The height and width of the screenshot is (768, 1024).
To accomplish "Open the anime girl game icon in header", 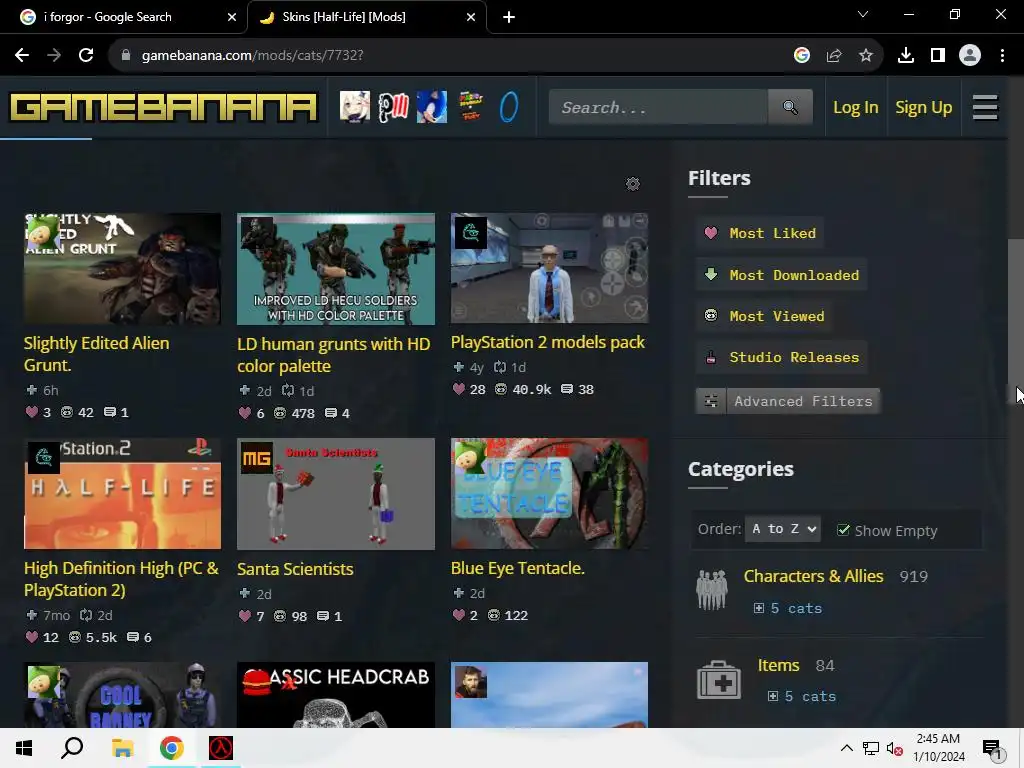I will (355, 107).
